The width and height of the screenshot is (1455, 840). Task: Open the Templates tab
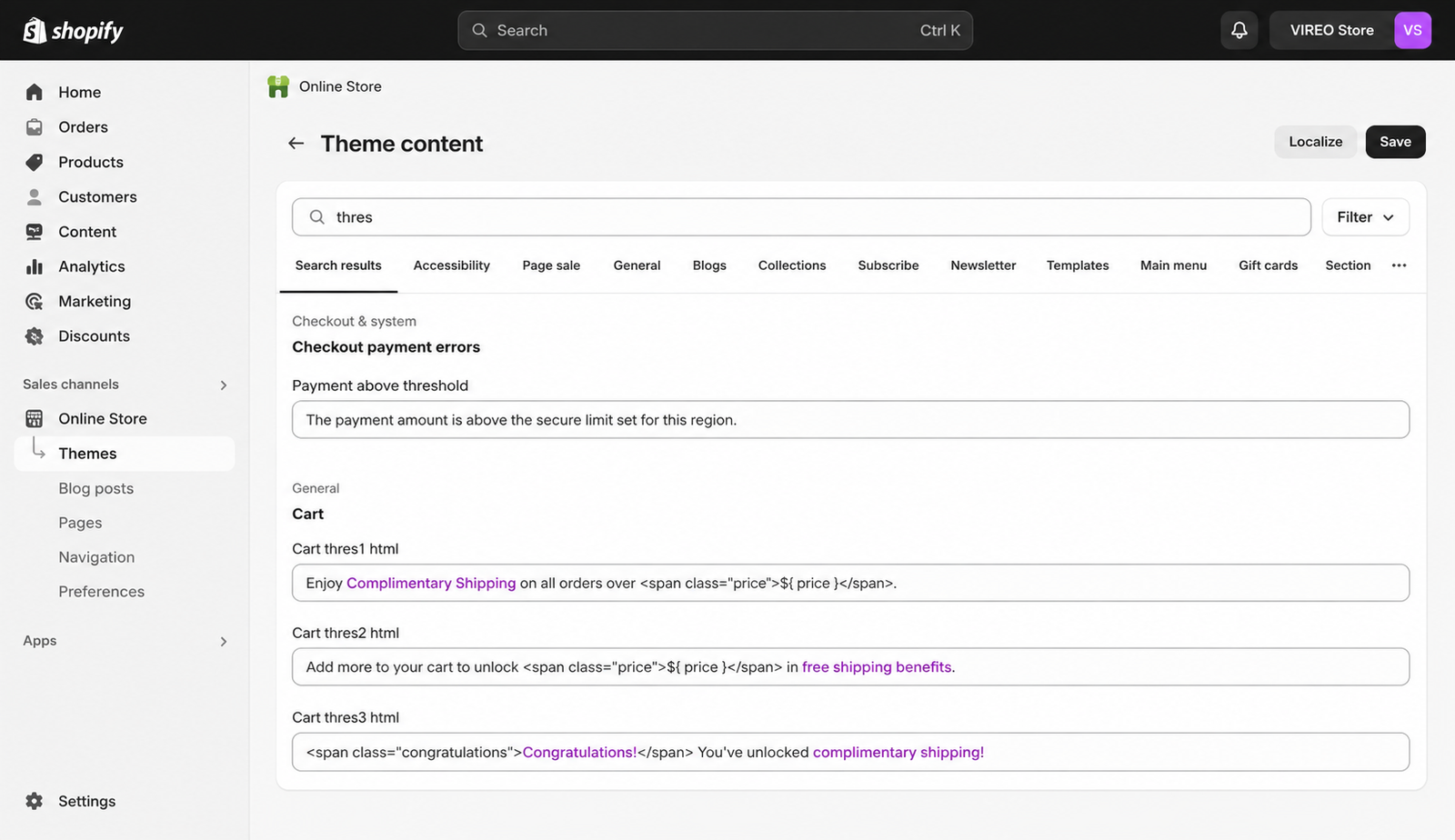pyautogui.click(x=1078, y=265)
